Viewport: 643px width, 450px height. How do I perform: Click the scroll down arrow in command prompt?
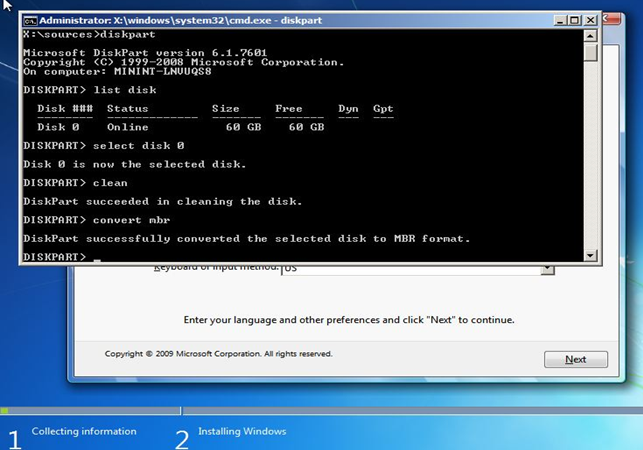click(590, 256)
